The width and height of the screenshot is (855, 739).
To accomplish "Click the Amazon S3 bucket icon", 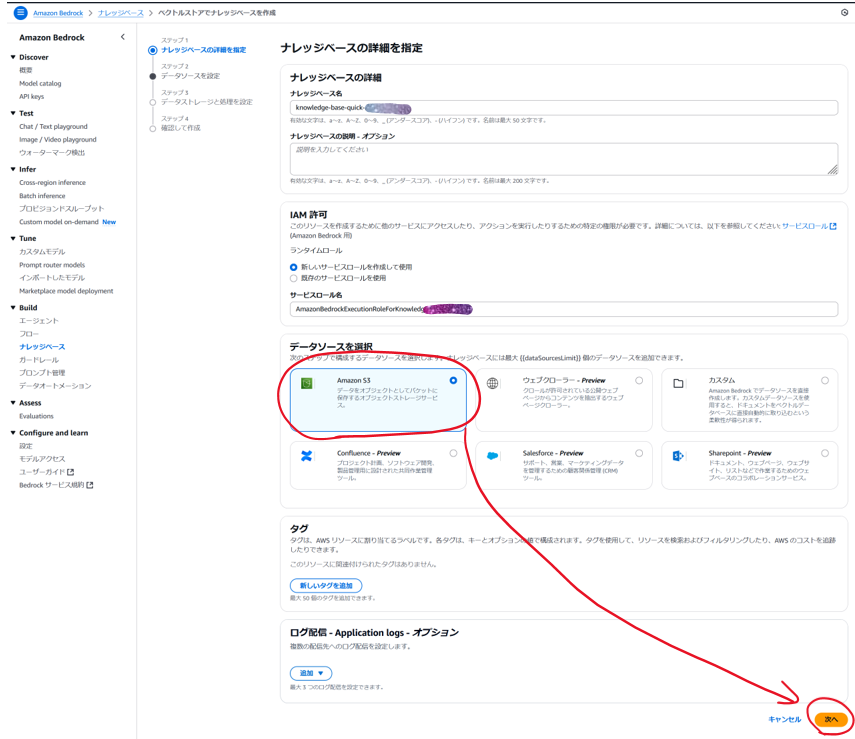I will [x=306, y=383].
